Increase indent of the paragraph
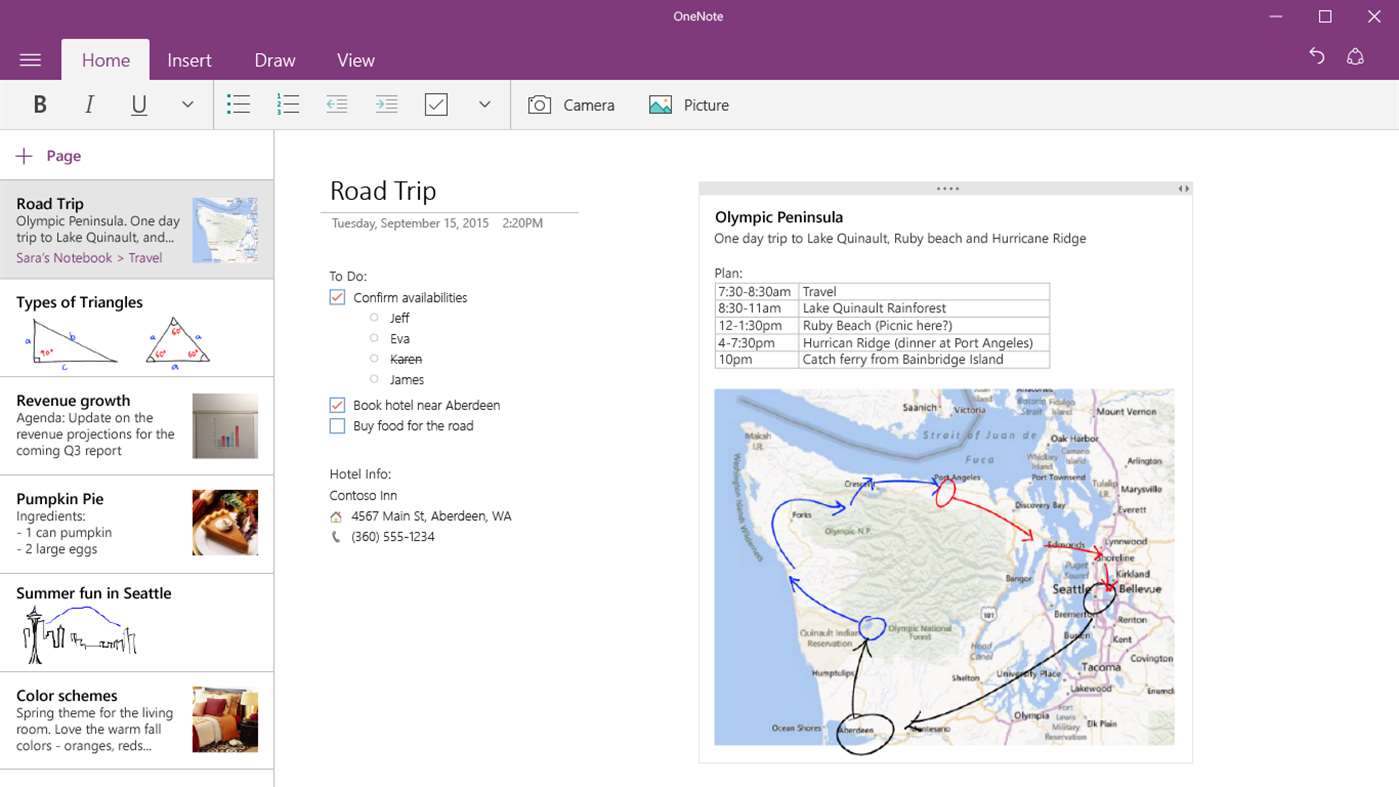Viewport: 1399px width, 787px height. [387, 105]
